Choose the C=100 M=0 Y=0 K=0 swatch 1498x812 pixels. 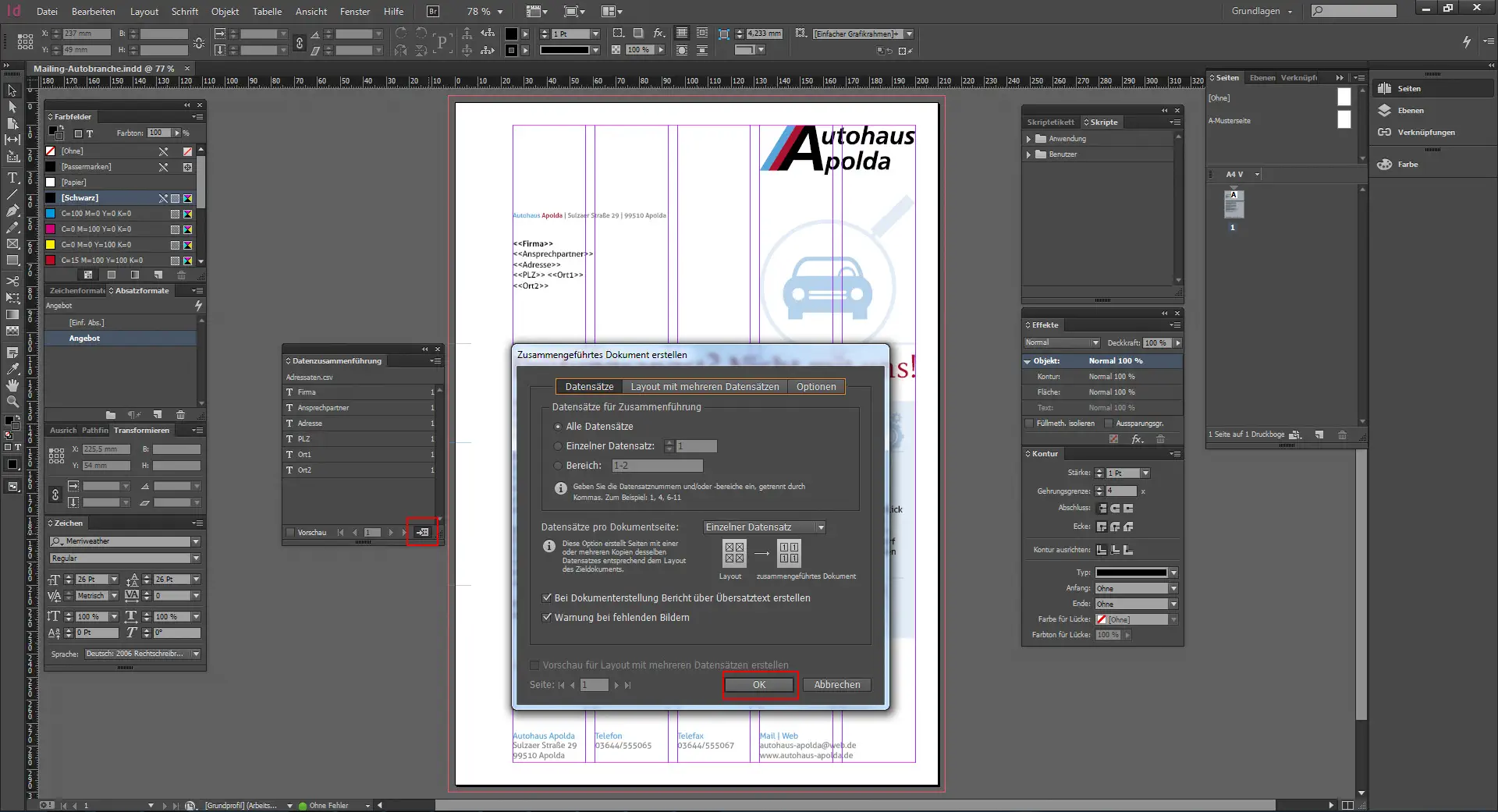pos(96,214)
